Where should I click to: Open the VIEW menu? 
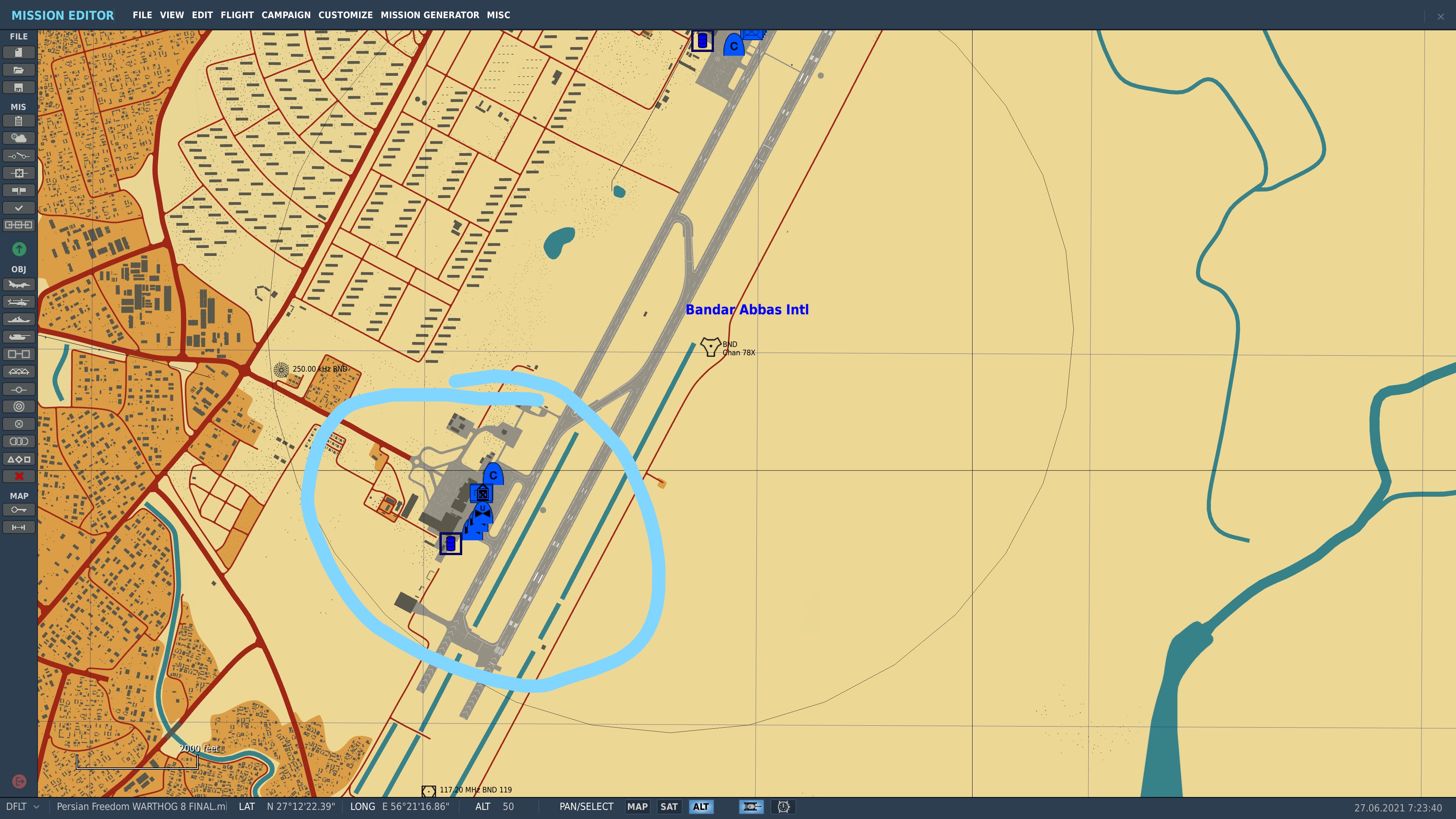[x=172, y=15]
